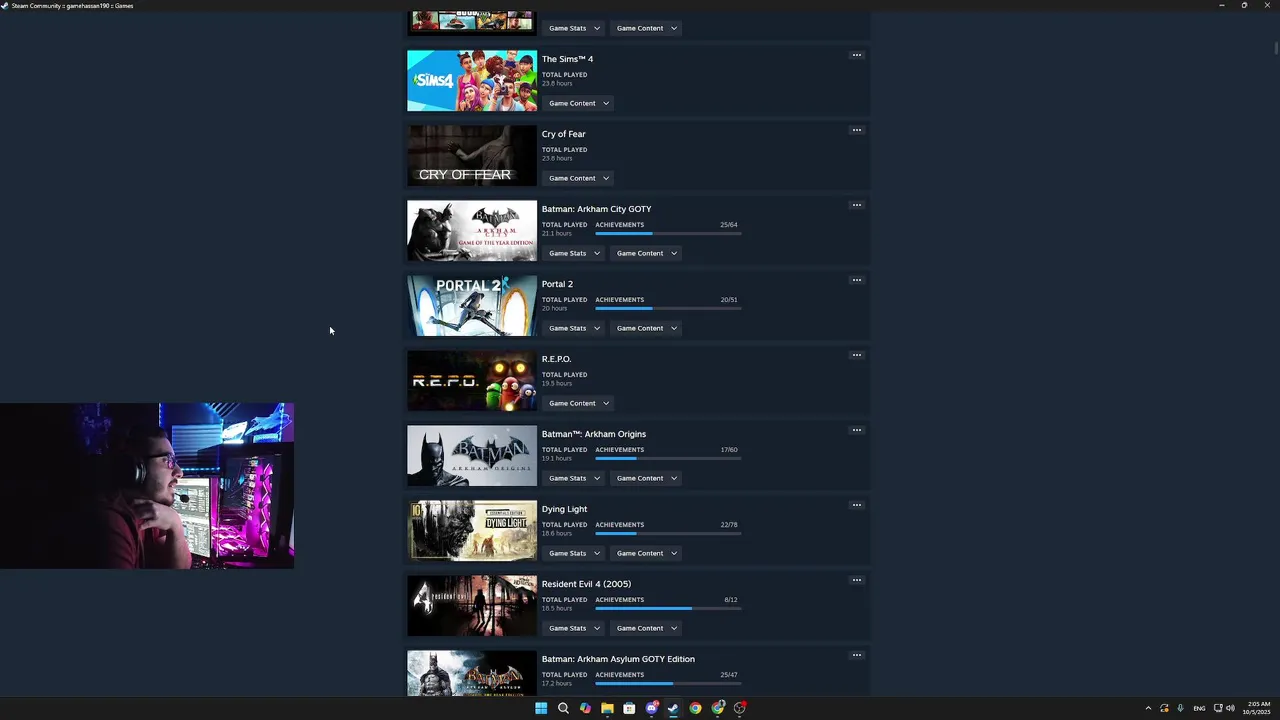Image resolution: width=1280 pixels, height=720 pixels.
Task: Click R.E.P.O. game thumbnail
Action: [472, 381]
